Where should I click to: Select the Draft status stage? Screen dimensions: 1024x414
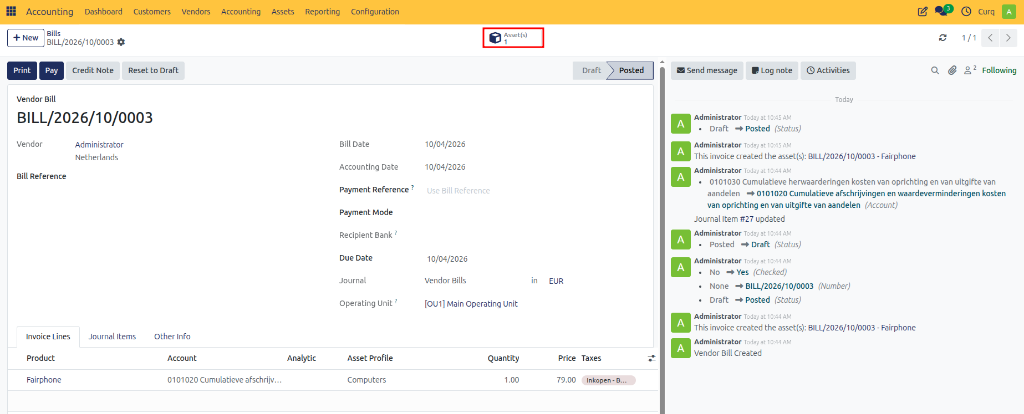click(591, 71)
